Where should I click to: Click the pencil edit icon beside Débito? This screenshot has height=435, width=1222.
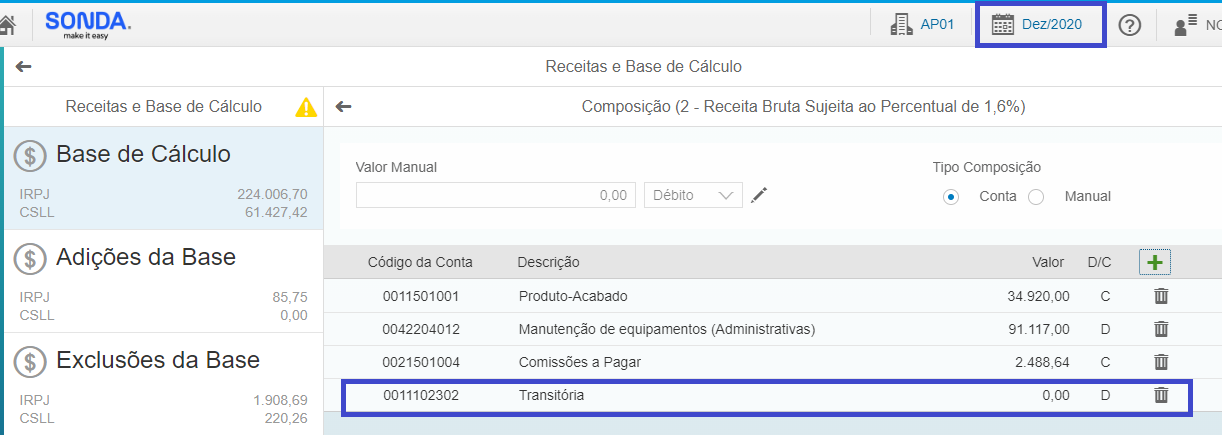point(759,195)
